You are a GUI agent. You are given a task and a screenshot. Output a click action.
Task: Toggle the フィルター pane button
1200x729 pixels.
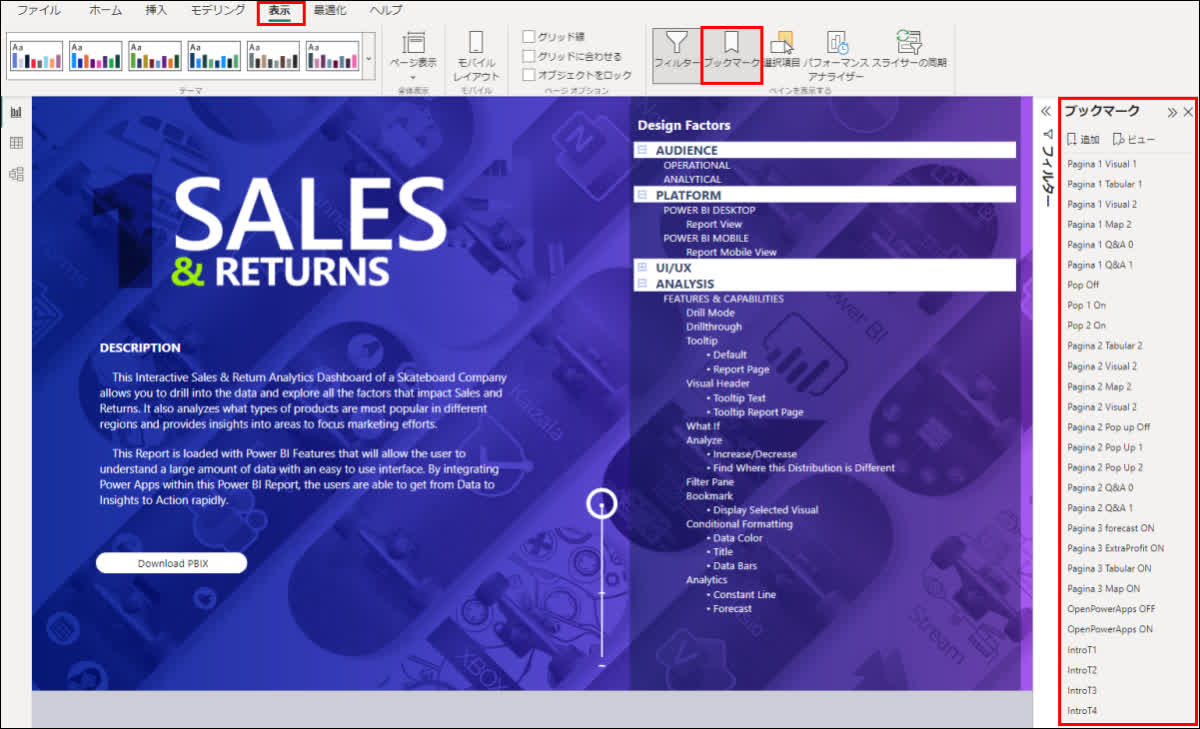[677, 54]
